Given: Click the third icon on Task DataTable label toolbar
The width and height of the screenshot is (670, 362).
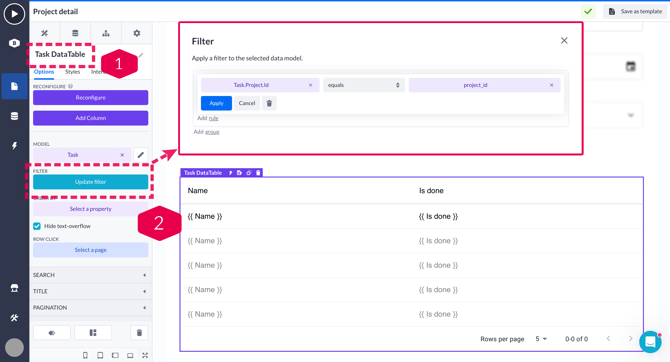Looking at the screenshot, I should click(x=249, y=173).
